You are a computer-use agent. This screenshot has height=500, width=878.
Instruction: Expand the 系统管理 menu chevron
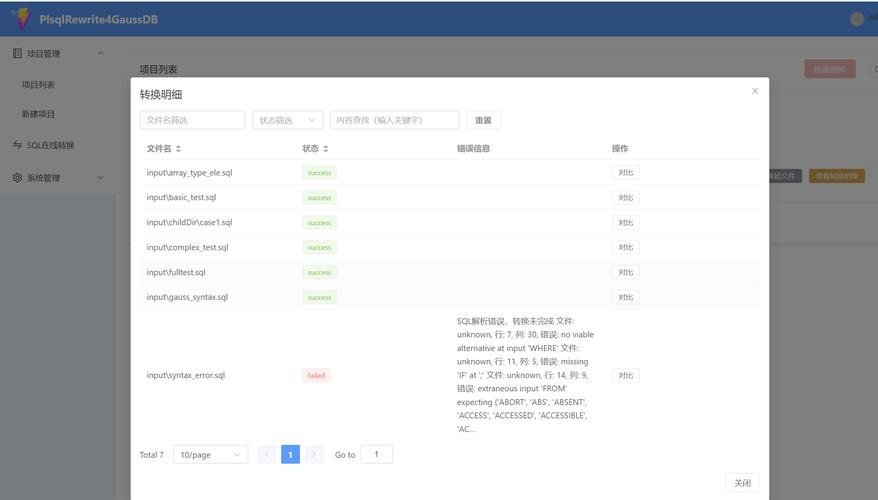(x=100, y=177)
